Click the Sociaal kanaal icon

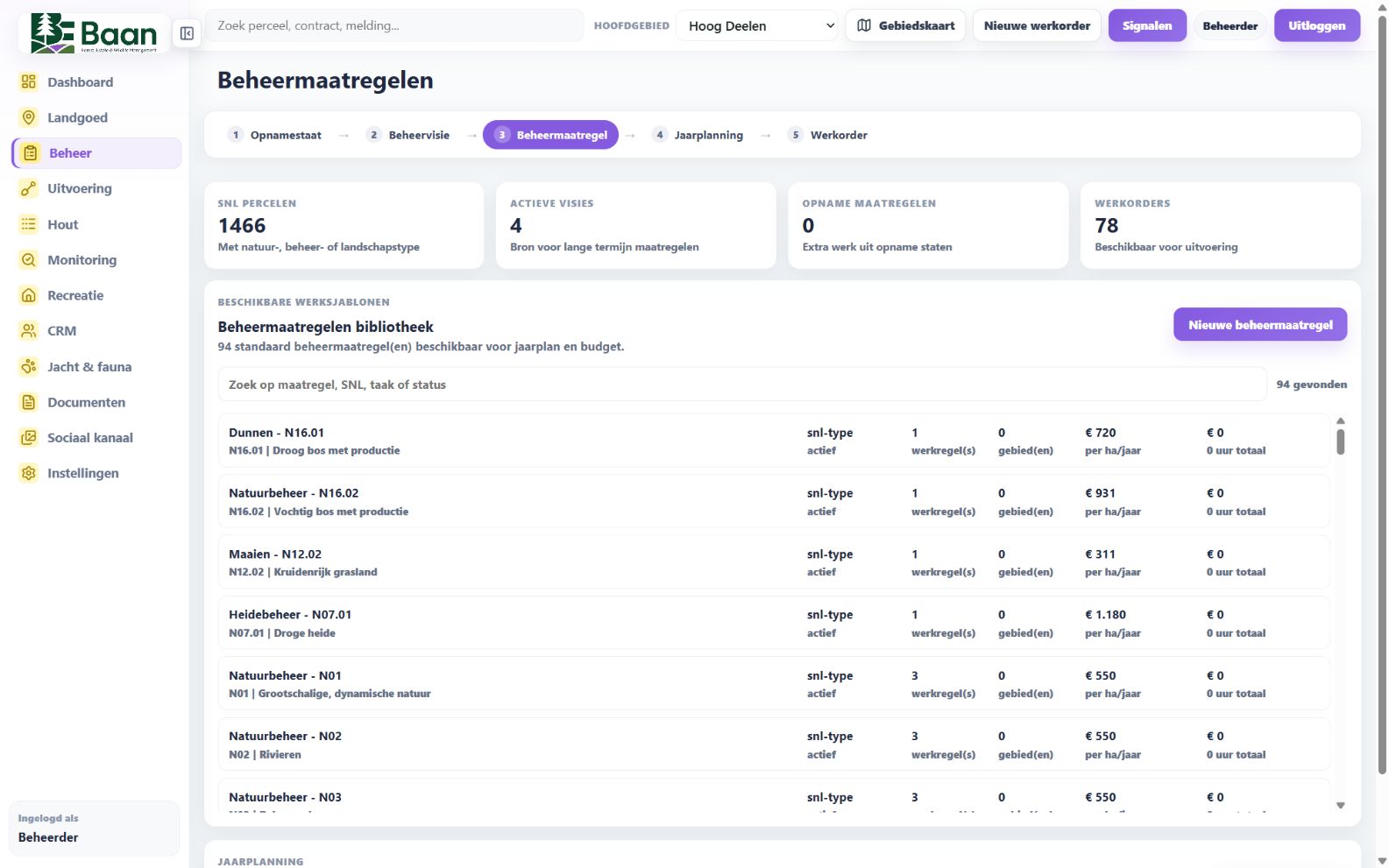(29, 438)
